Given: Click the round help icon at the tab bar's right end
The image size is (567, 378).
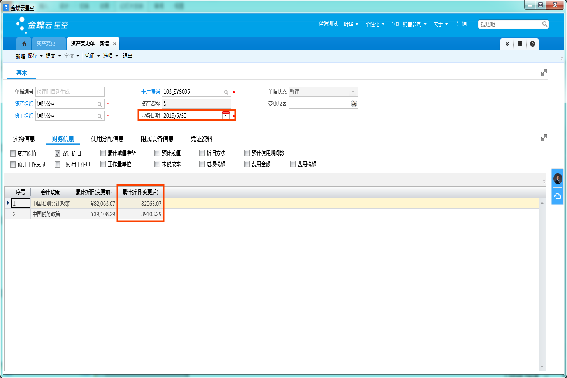Looking at the screenshot, I should click(x=532, y=44).
